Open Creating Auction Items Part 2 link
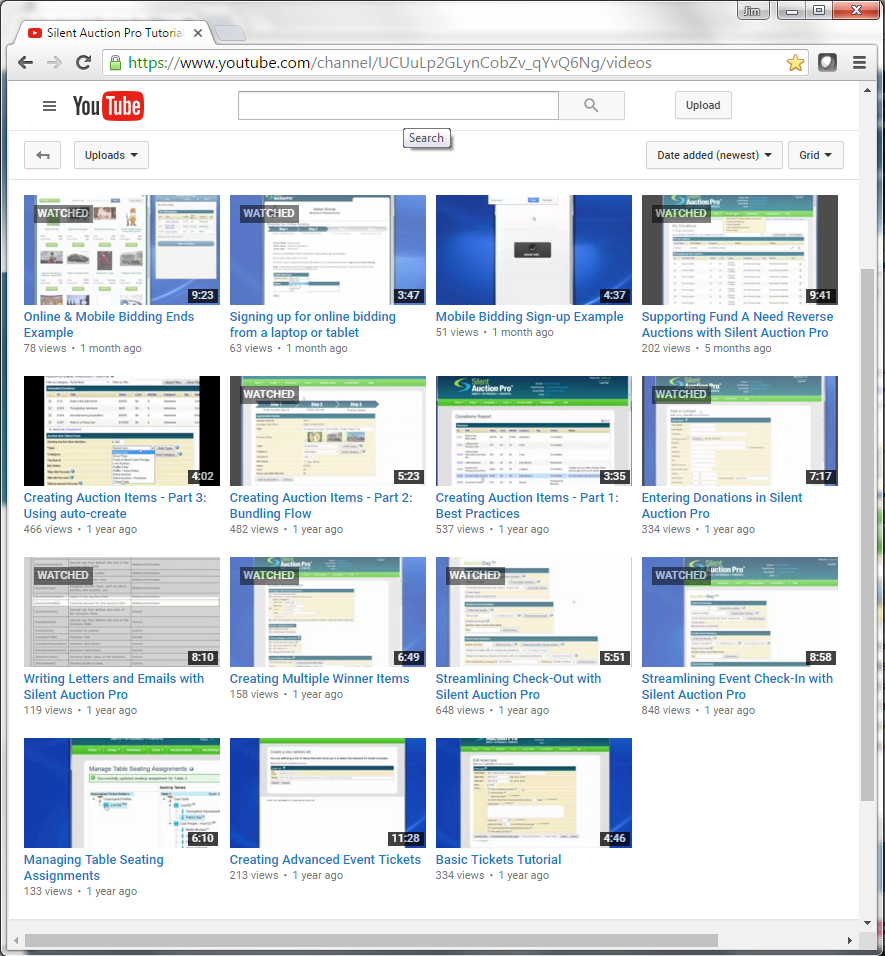 tap(321, 505)
